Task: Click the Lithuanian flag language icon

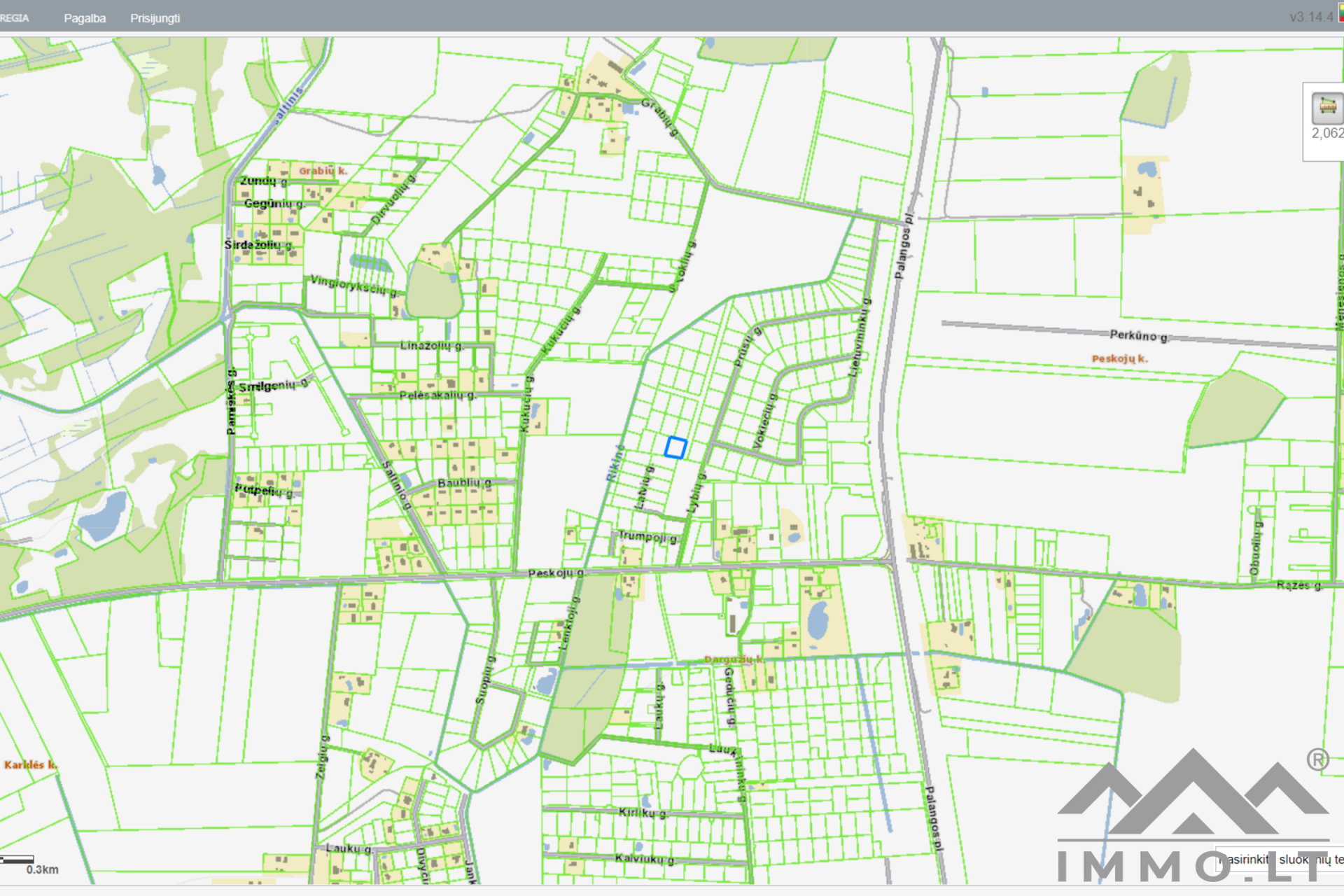Action: (1340, 13)
